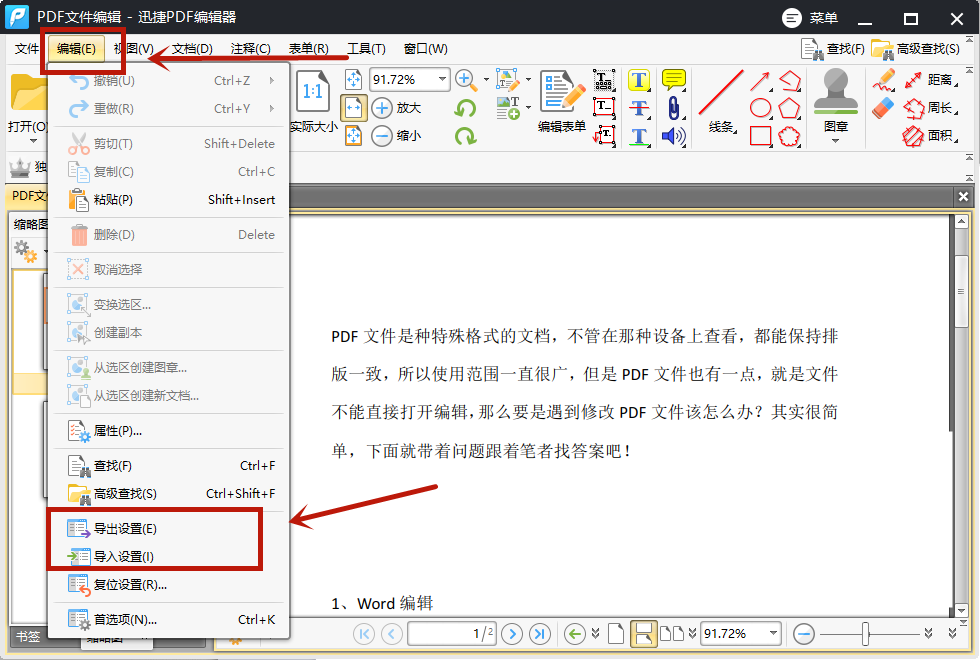The height and width of the screenshot is (660, 980).
Task: Click the Advanced Search (高级查找) button
Action: pos(916,48)
